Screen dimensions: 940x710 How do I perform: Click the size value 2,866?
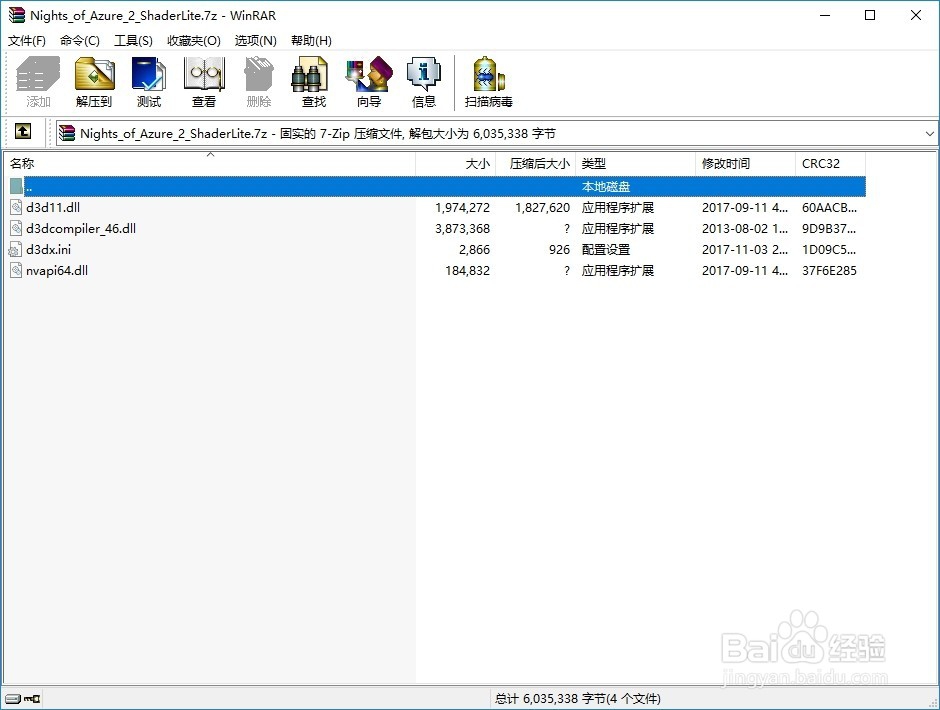474,249
